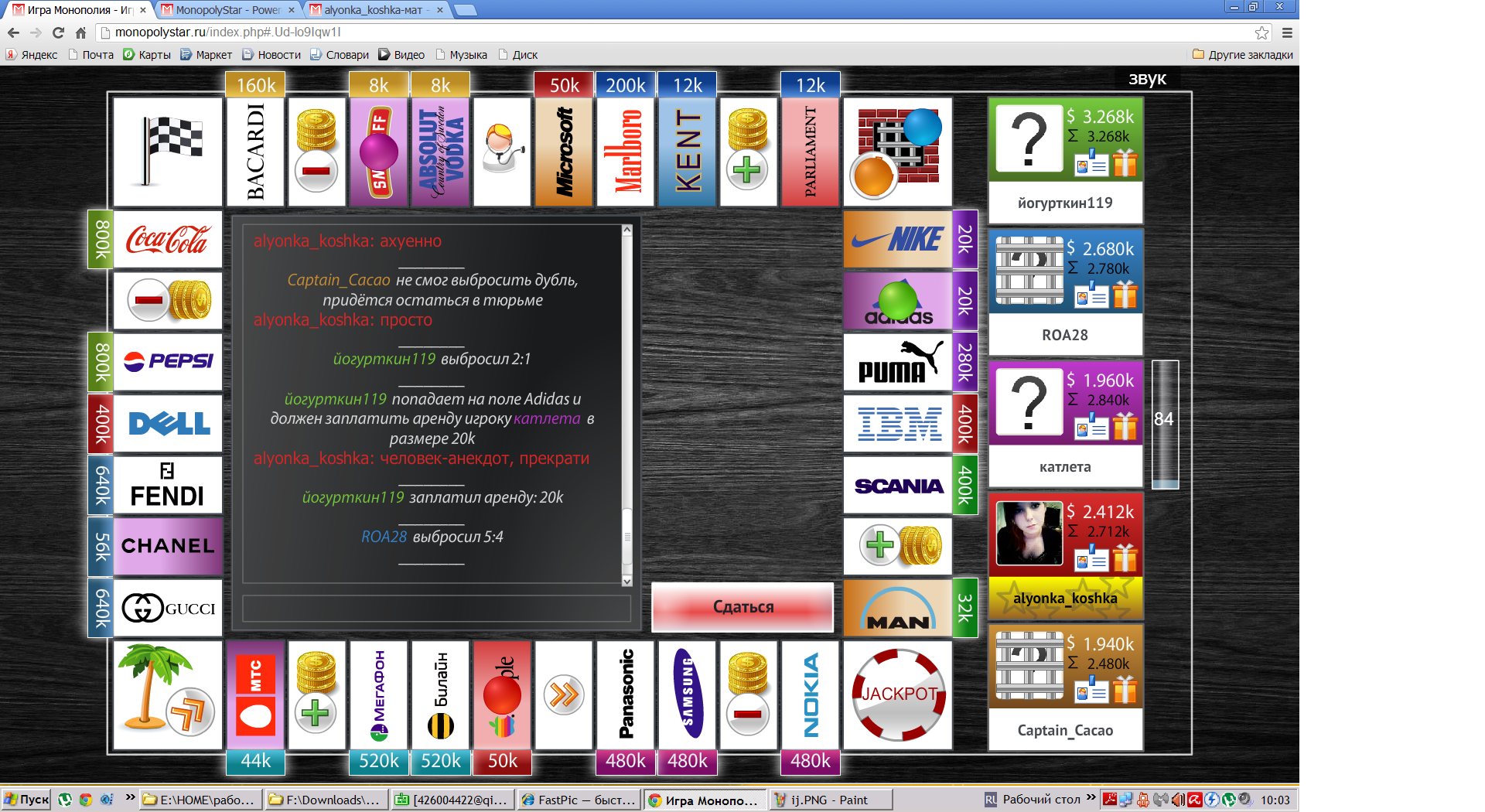Click the double-arrow cell beside Panasonic
This screenshot has height=812, width=1485.
pos(564,694)
